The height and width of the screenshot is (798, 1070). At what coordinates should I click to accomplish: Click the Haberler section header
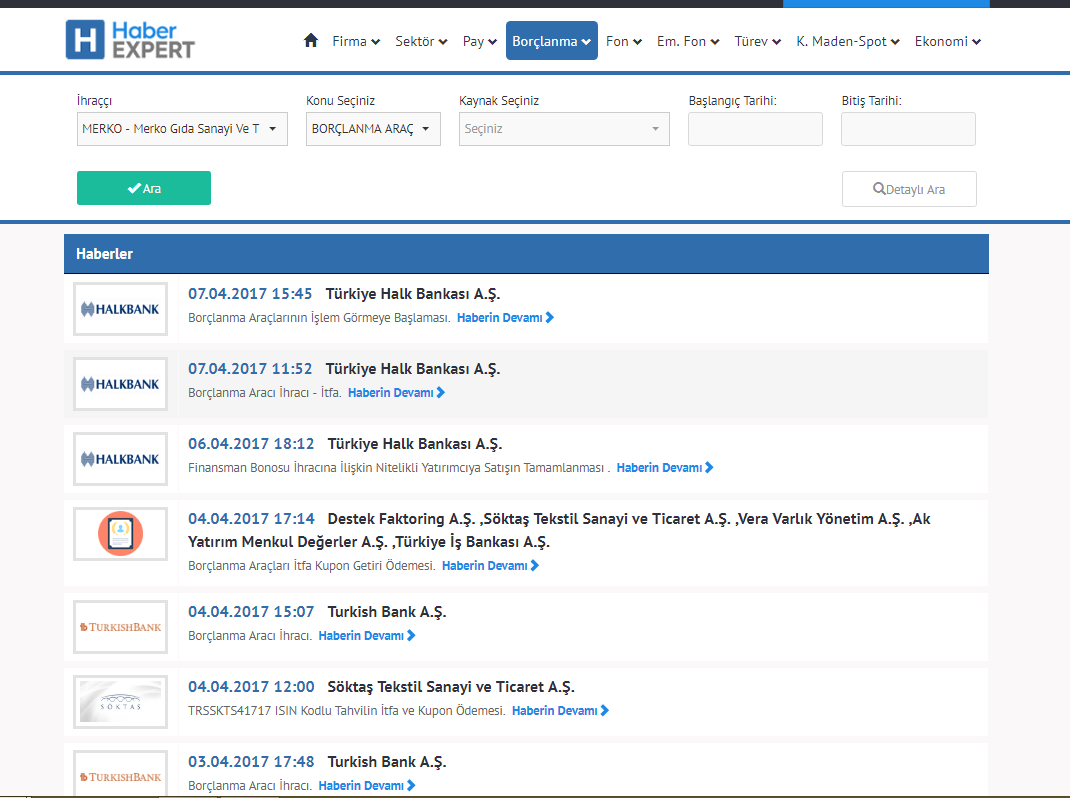click(526, 254)
